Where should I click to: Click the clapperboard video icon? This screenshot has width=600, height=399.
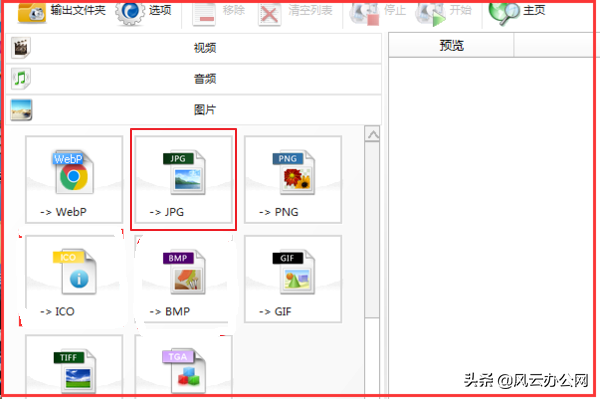tap(21, 48)
